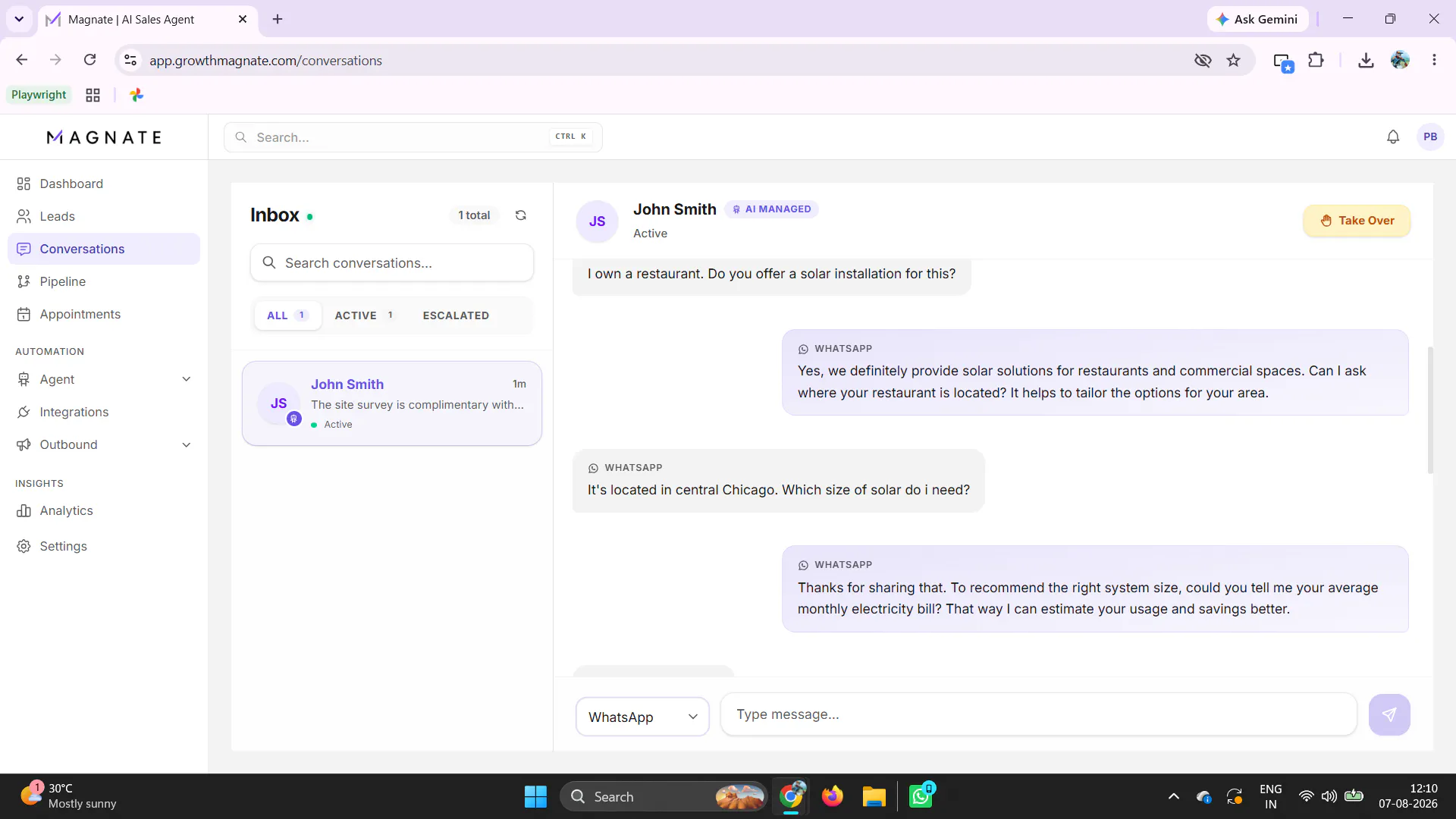
Task: Open File Explorer from the taskbar
Action: point(874,796)
